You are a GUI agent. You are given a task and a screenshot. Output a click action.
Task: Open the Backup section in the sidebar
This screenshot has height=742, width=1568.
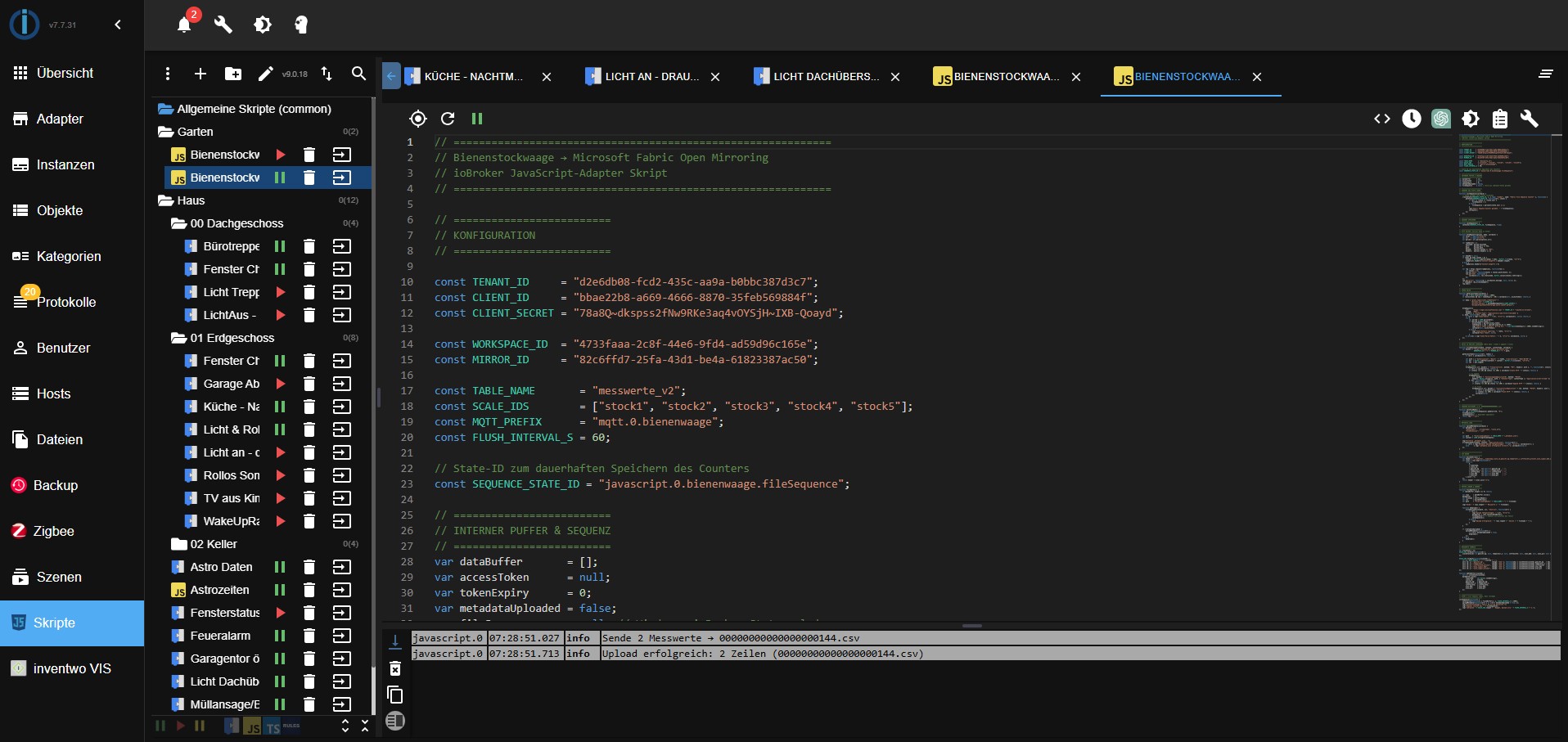pos(56,485)
